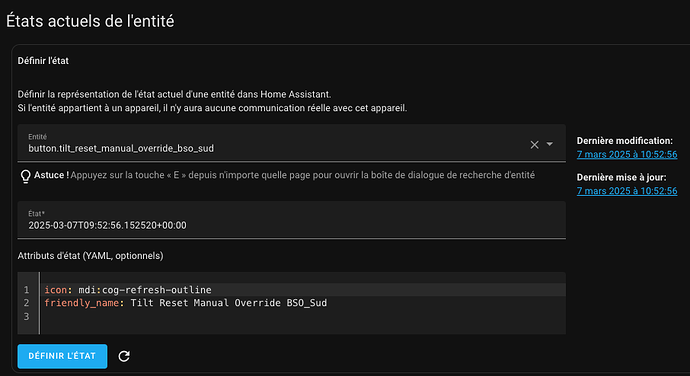Click the États actuels de l'entité title

(x=90, y=21)
